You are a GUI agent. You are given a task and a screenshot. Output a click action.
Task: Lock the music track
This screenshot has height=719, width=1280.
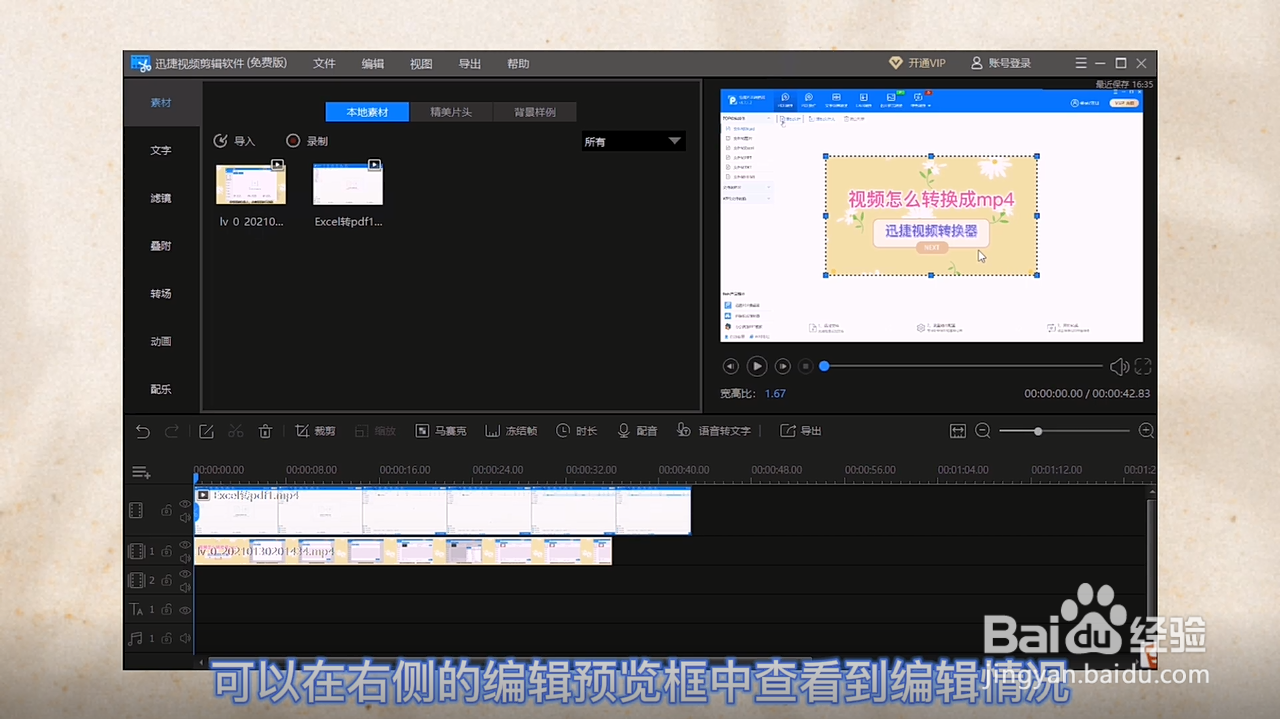coord(167,638)
